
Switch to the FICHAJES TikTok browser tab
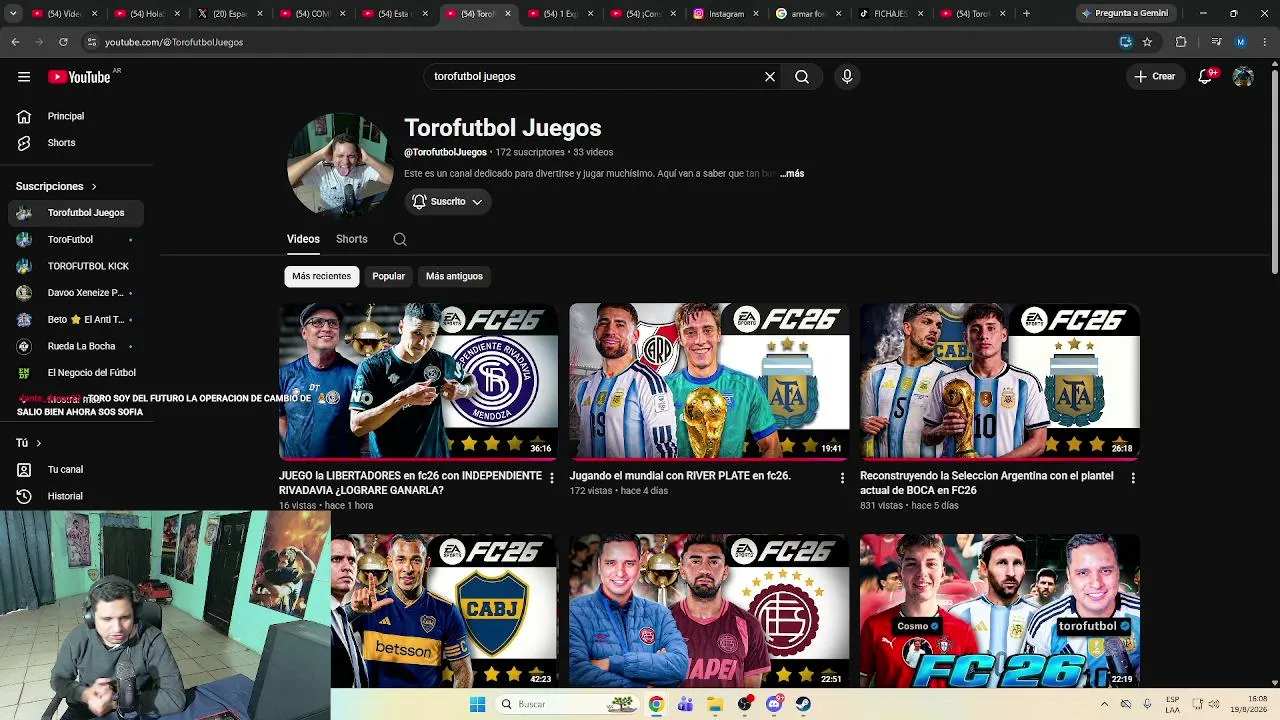pyautogui.click(x=891, y=14)
